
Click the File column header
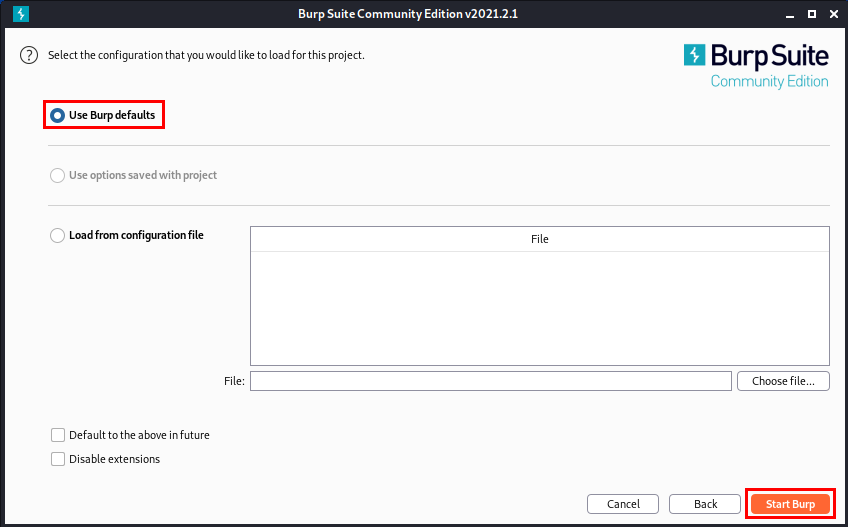[540, 239]
